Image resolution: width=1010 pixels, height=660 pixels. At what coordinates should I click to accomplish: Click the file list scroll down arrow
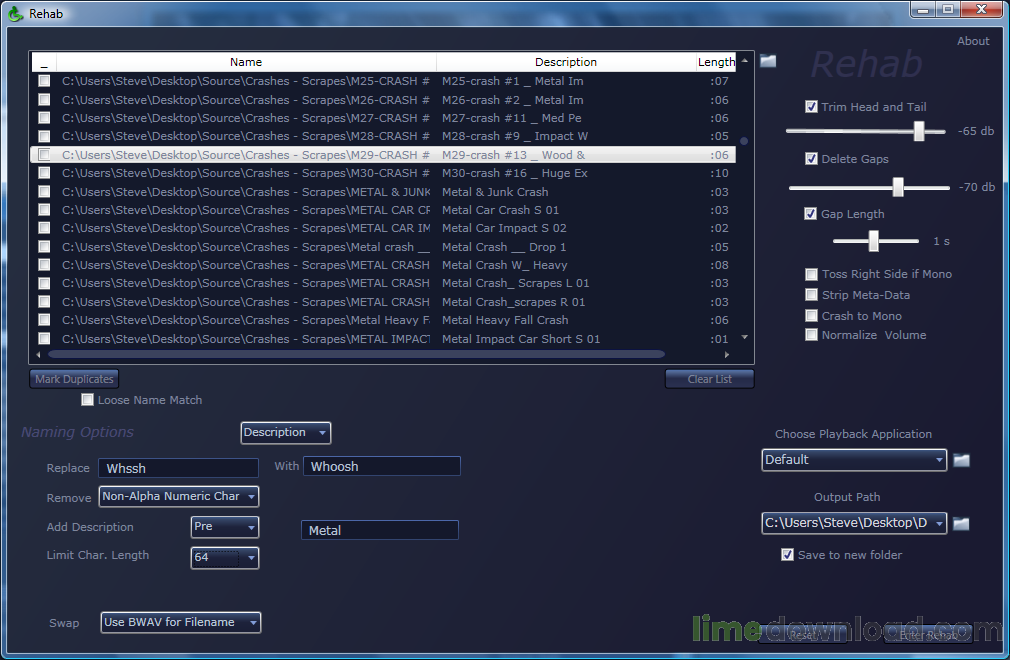(745, 337)
